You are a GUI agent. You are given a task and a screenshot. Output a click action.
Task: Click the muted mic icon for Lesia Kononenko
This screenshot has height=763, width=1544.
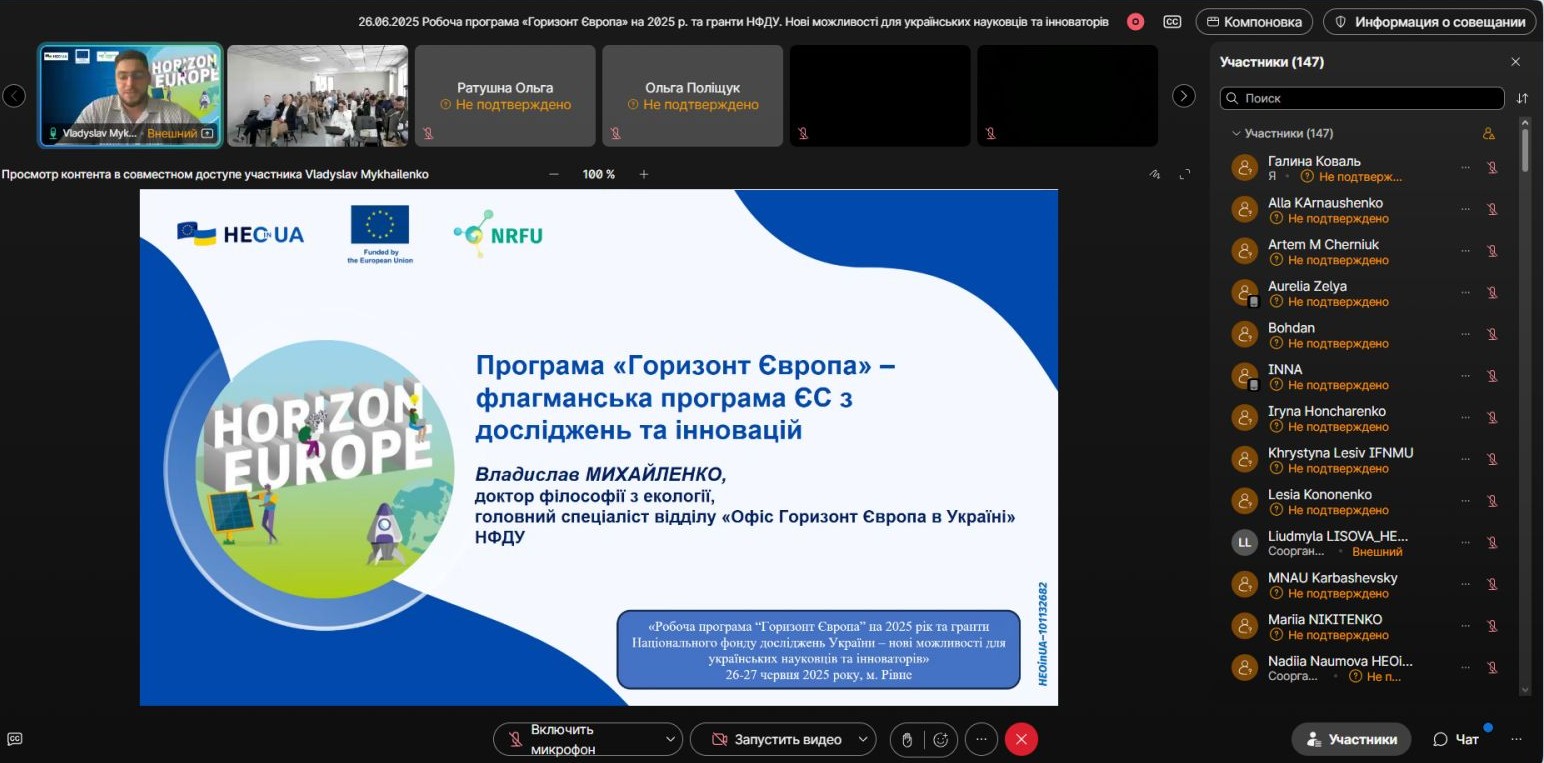coord(1492,501)
